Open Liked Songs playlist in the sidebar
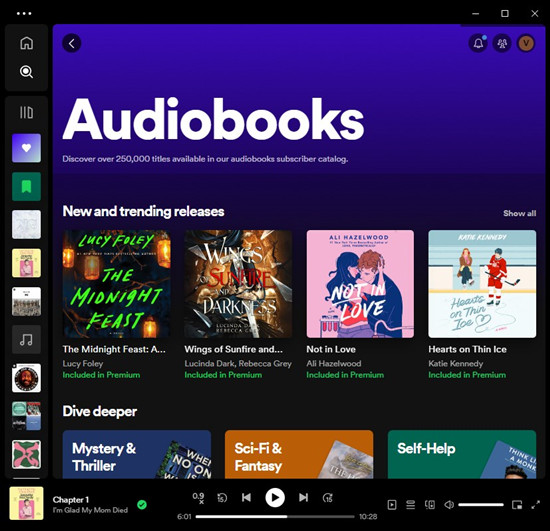Image resolution: width=550 pixels, height=531 pixels. 26,148
